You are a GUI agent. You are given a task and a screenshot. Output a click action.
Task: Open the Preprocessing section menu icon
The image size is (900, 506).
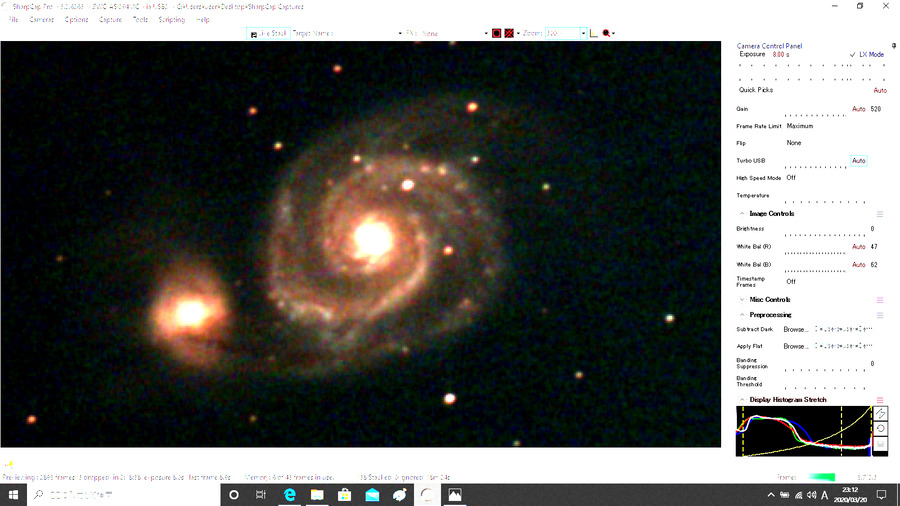880,316
